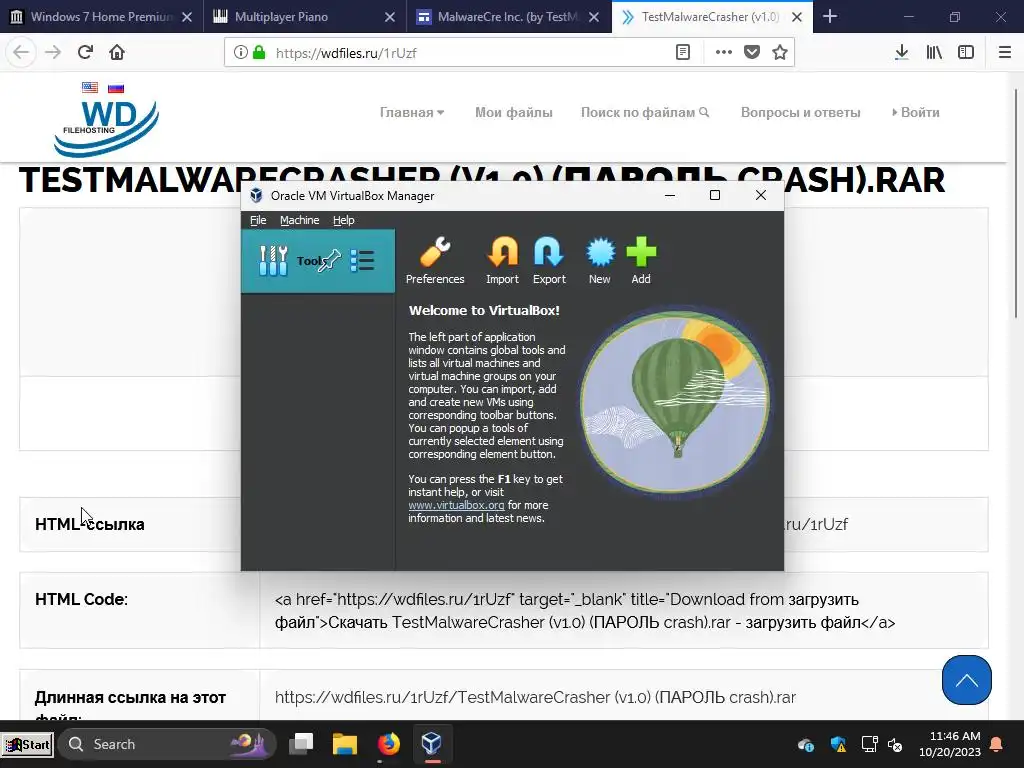Click the taskbar Search box
1024x768 pixels.
coord(167,744)
